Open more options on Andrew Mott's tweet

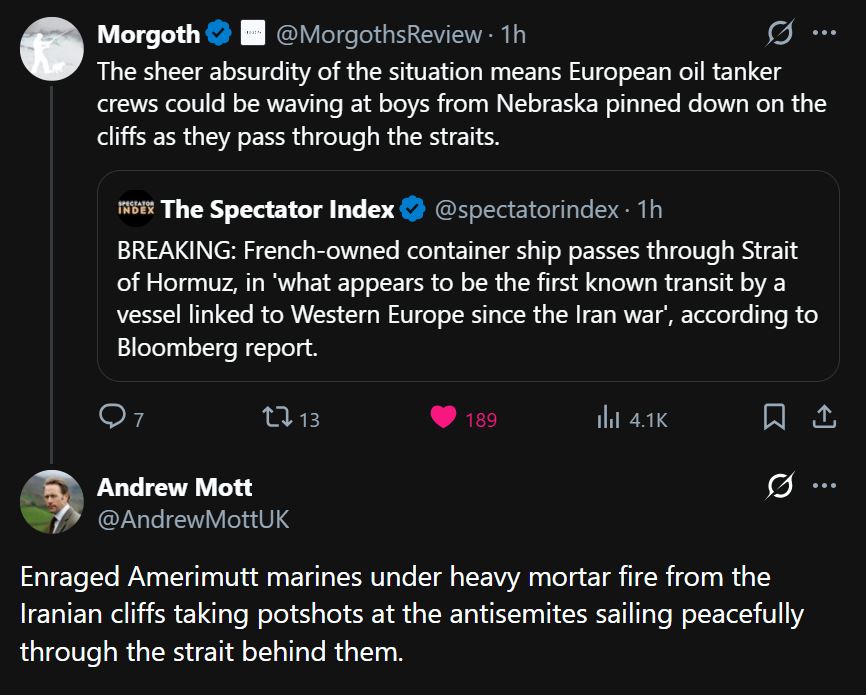pos(825,486)
